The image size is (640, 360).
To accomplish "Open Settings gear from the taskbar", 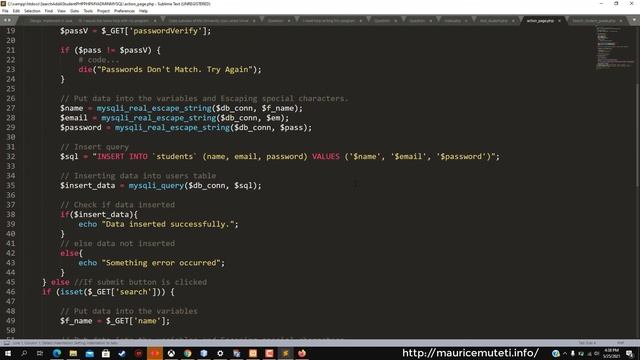I will coord(220,353).
